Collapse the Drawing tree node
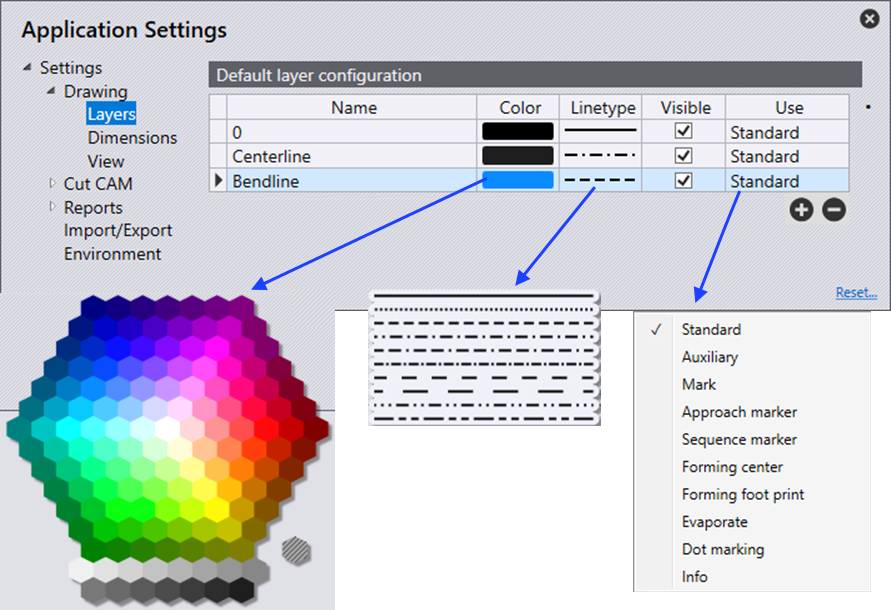 [x=51, y=91]
